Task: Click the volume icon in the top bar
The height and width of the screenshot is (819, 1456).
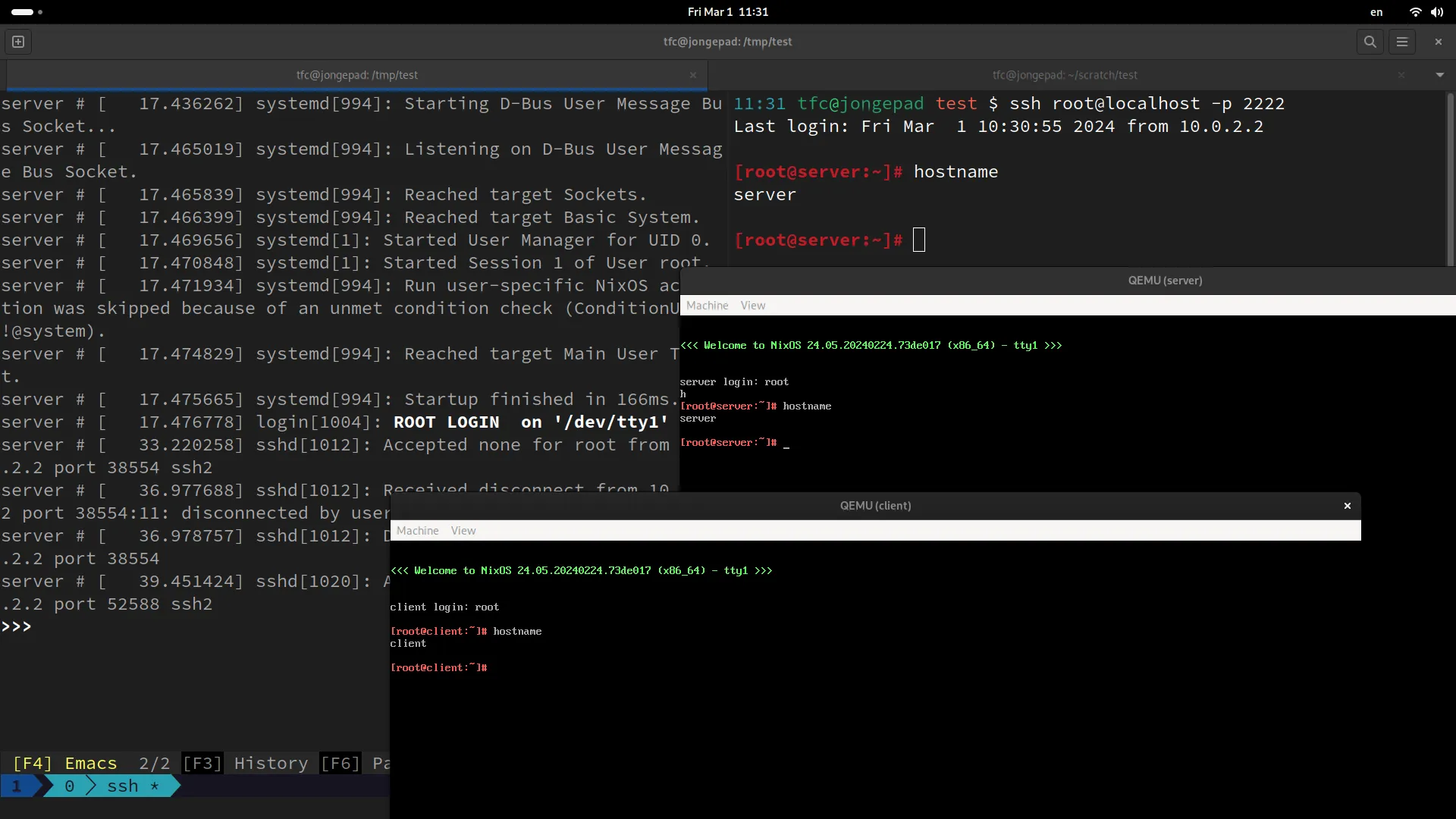Action: point(1438,12)
